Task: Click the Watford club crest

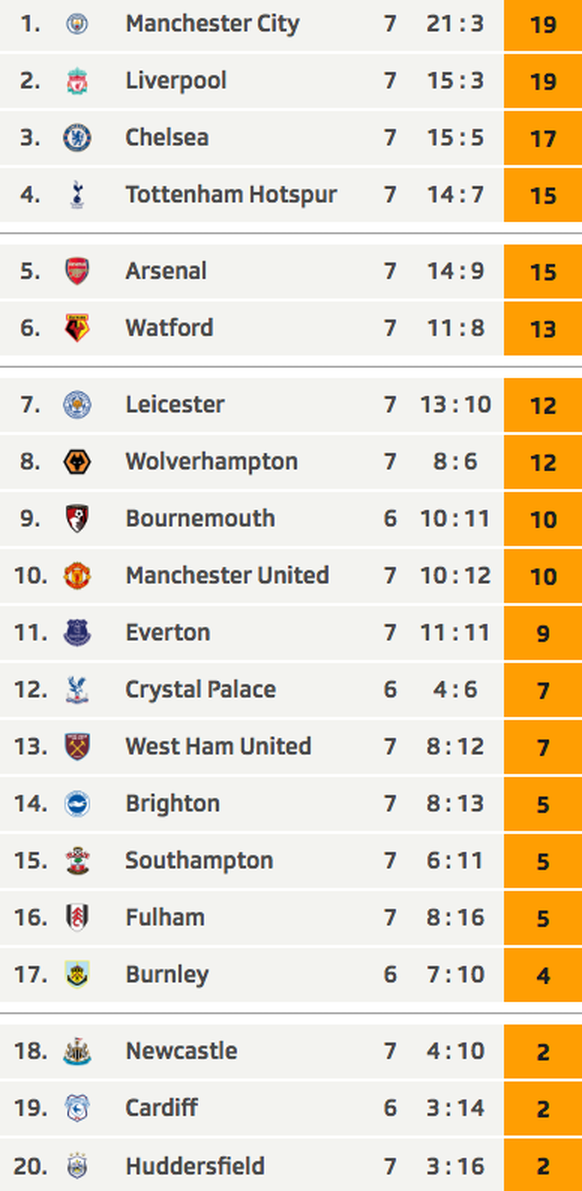Action: pyautogui.click(x=77, y=328)
